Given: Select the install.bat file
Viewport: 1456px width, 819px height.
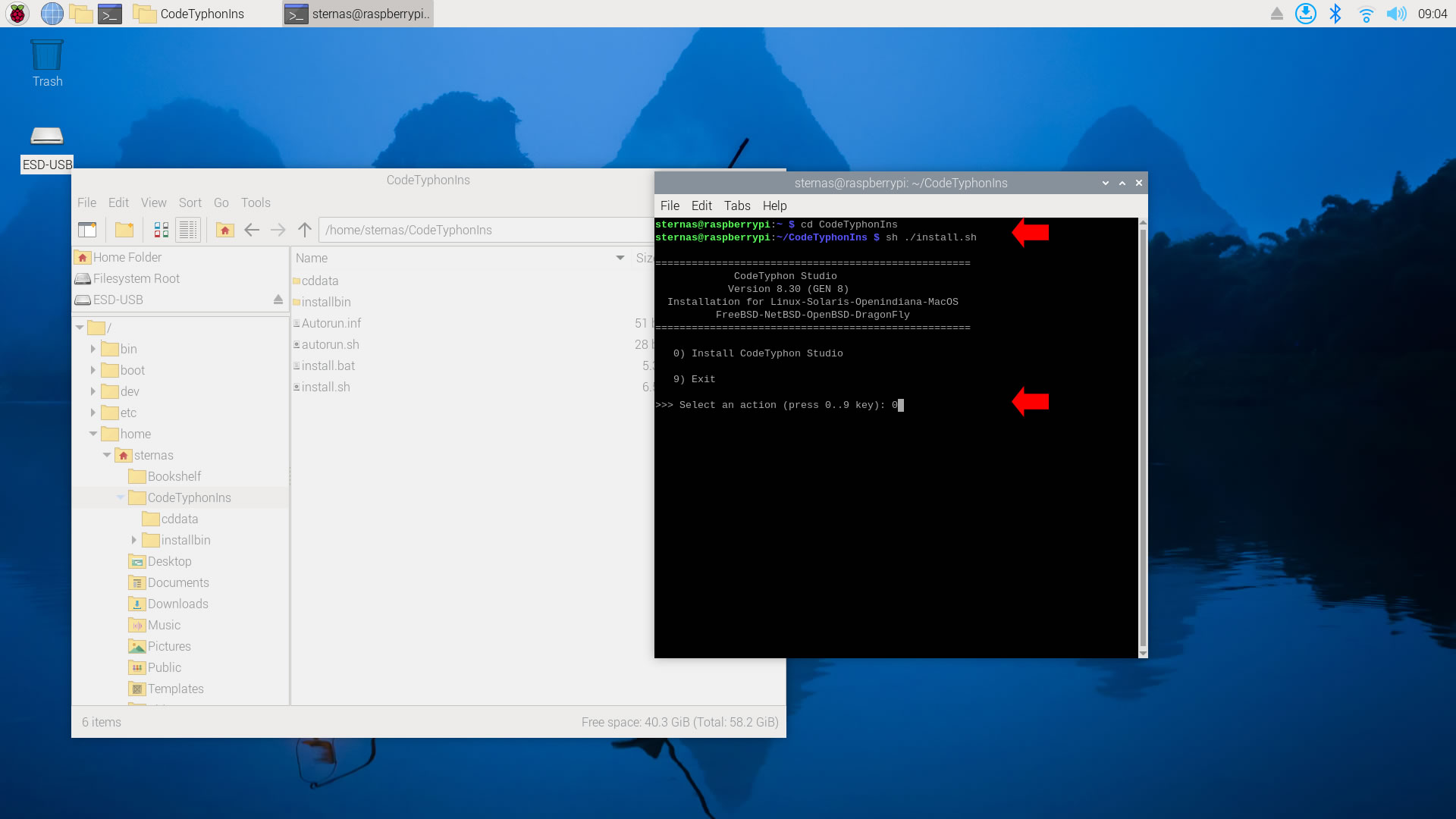Looking at the screenshot, I should [324, 366].
